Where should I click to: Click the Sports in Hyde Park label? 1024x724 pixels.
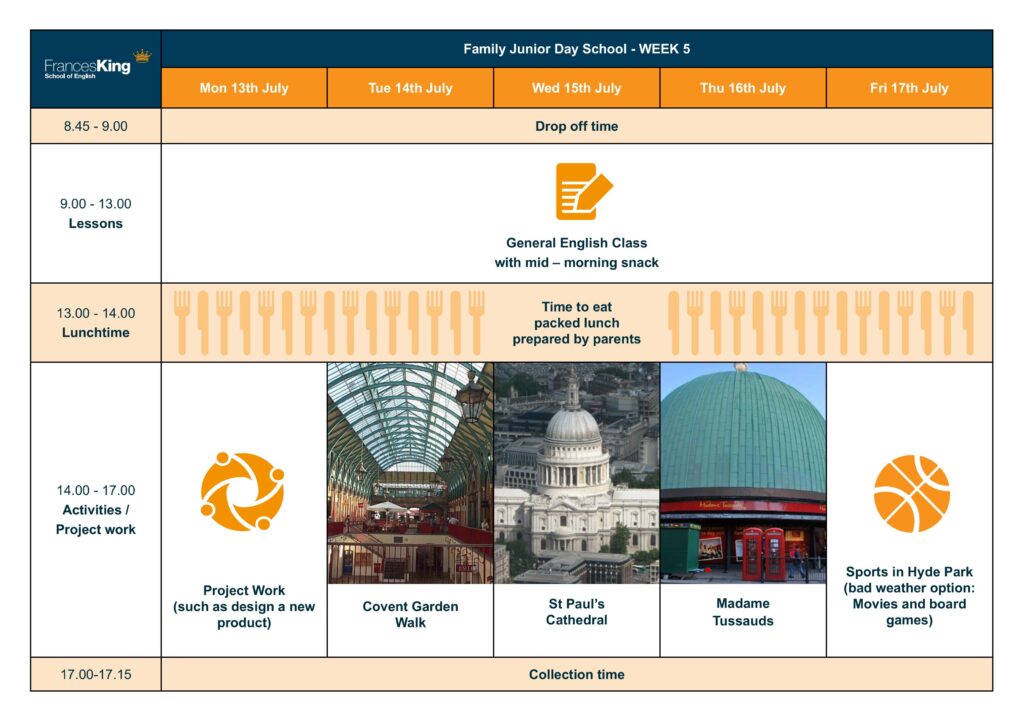pyautogui.click(x=909, y=572)
